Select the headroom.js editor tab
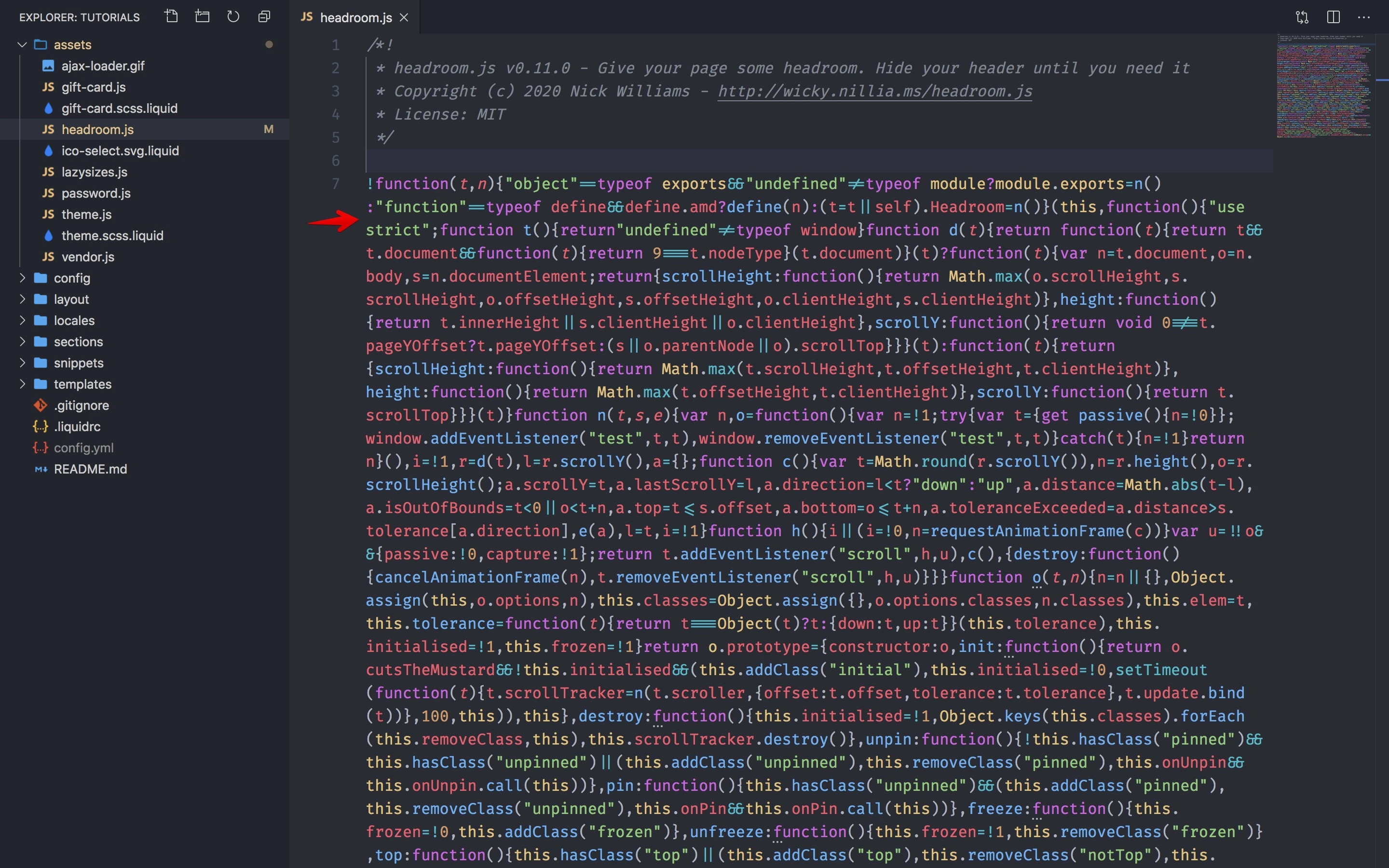The image size is (1389, 868). (x=354, y=17)
